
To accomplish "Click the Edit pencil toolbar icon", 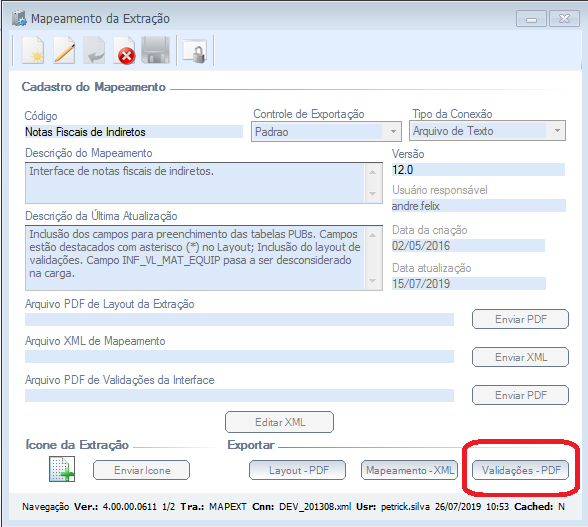I will (64, 51).
